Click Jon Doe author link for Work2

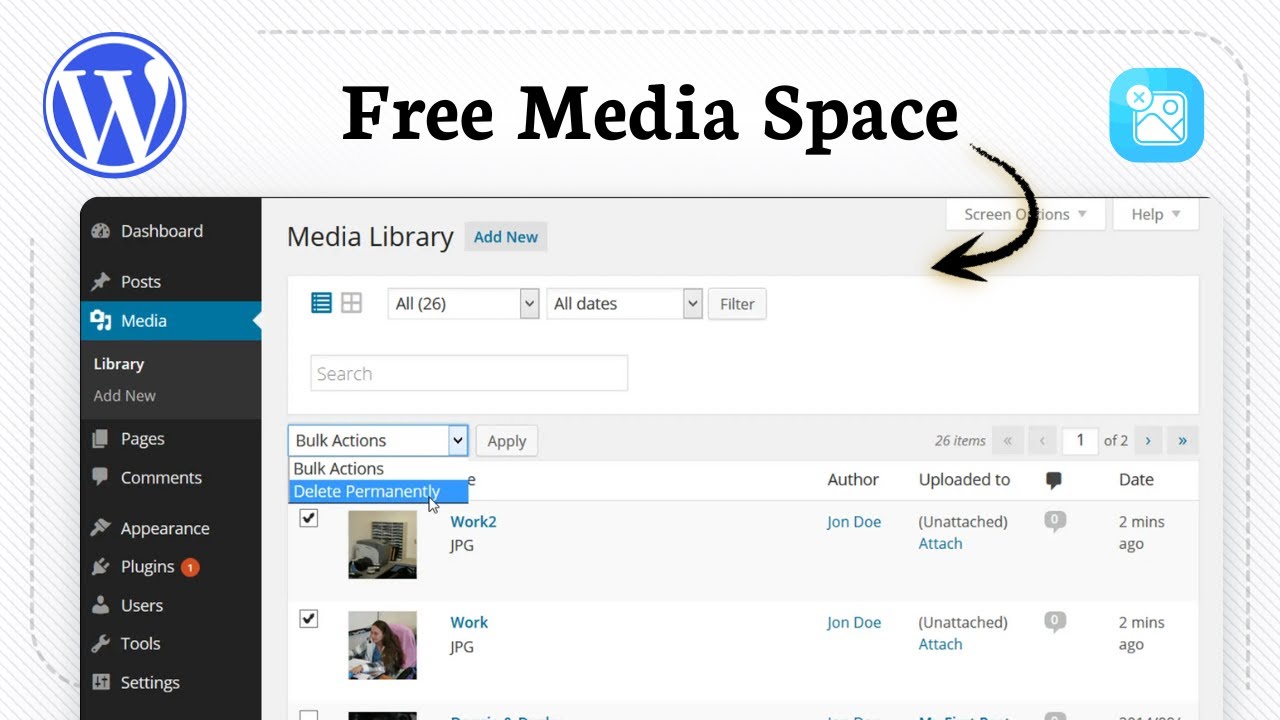[x=854, y=521]
